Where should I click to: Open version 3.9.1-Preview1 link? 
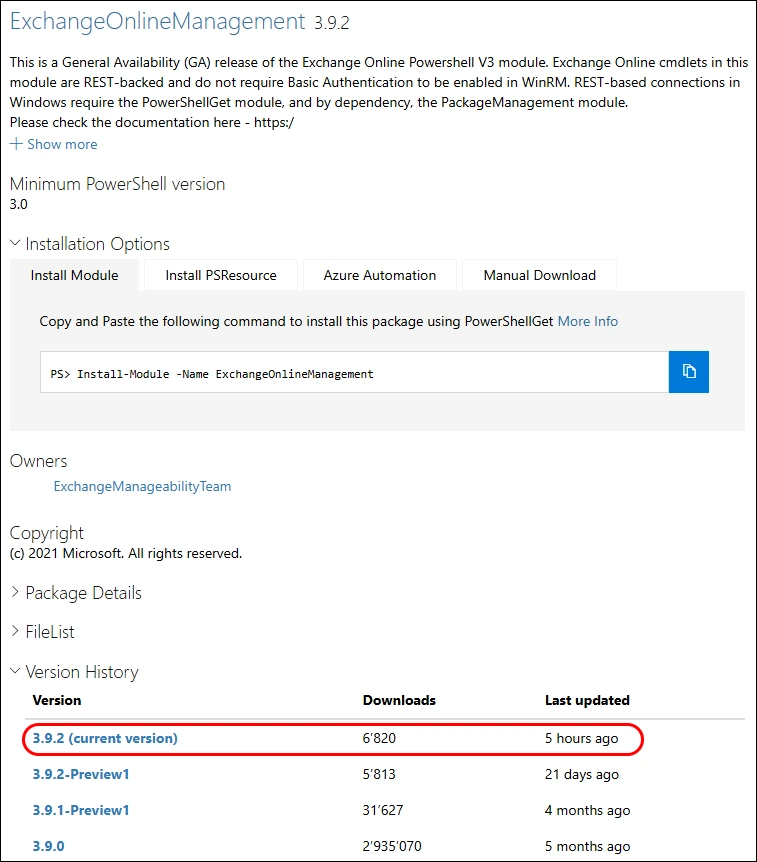pos(81,810)
